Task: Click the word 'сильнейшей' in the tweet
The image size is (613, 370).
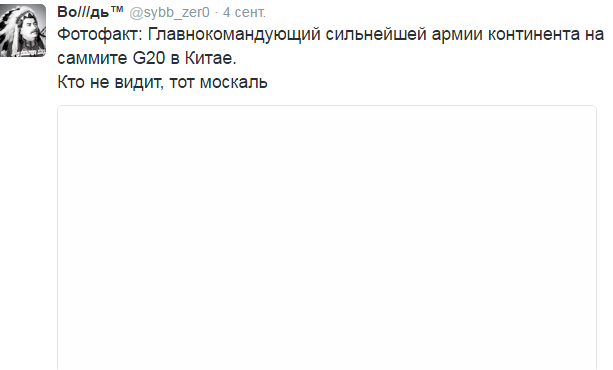Action: (x=376, y=35)
